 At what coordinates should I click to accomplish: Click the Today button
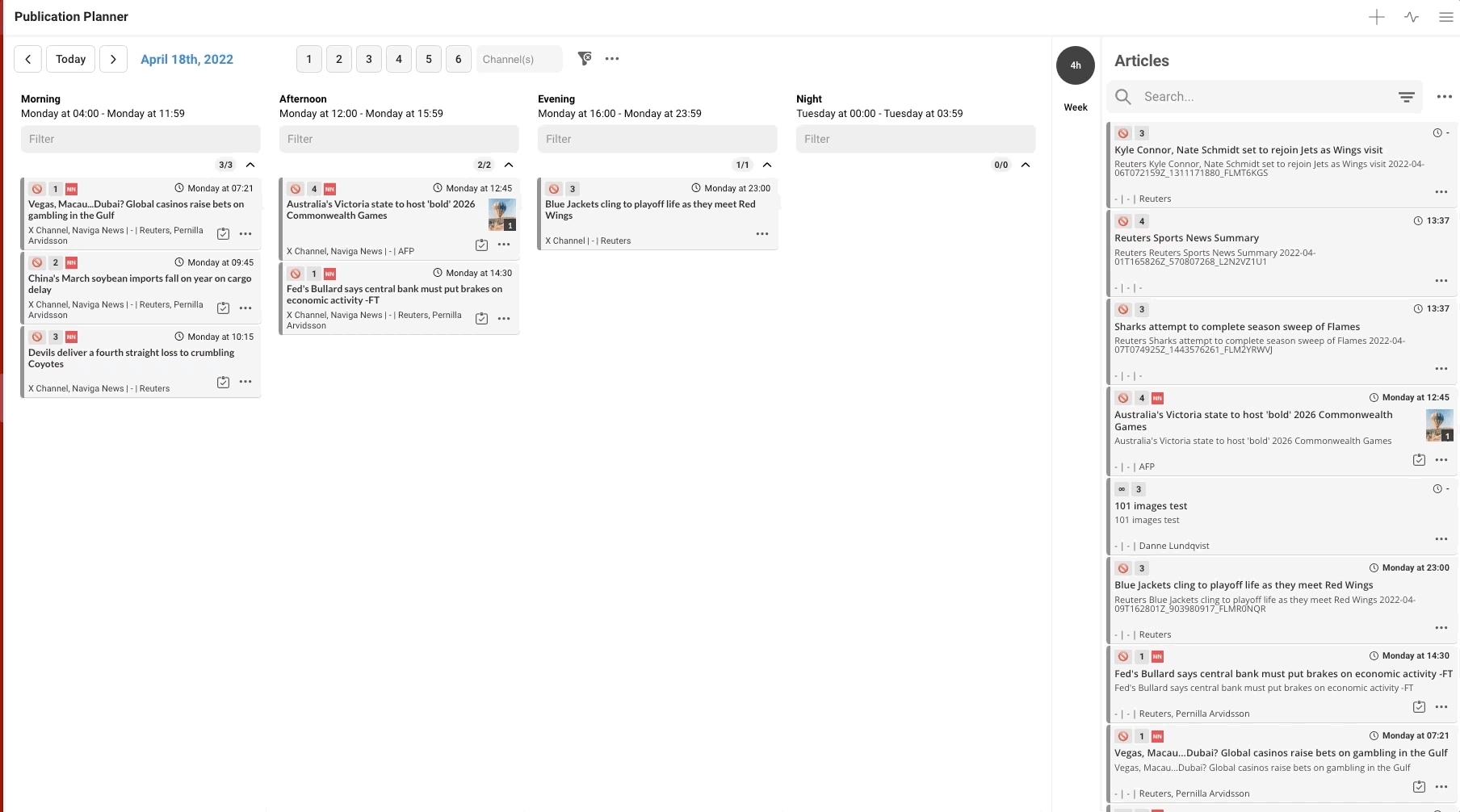[71, 59]
